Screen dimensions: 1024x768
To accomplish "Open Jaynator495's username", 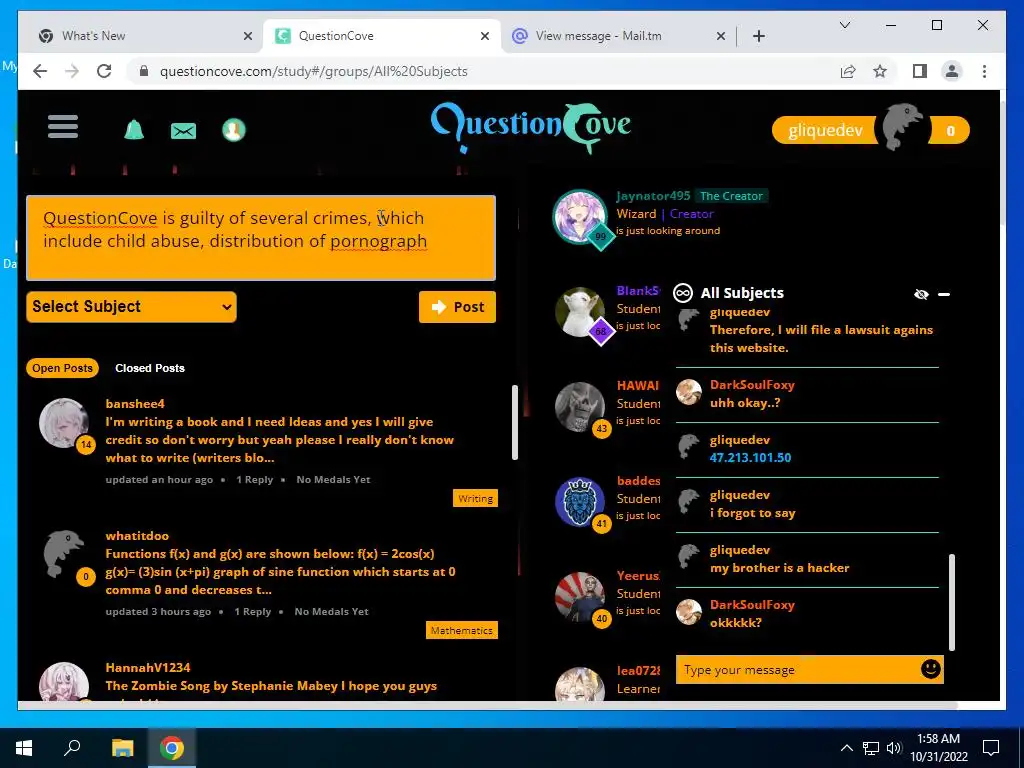I will 652,195.
